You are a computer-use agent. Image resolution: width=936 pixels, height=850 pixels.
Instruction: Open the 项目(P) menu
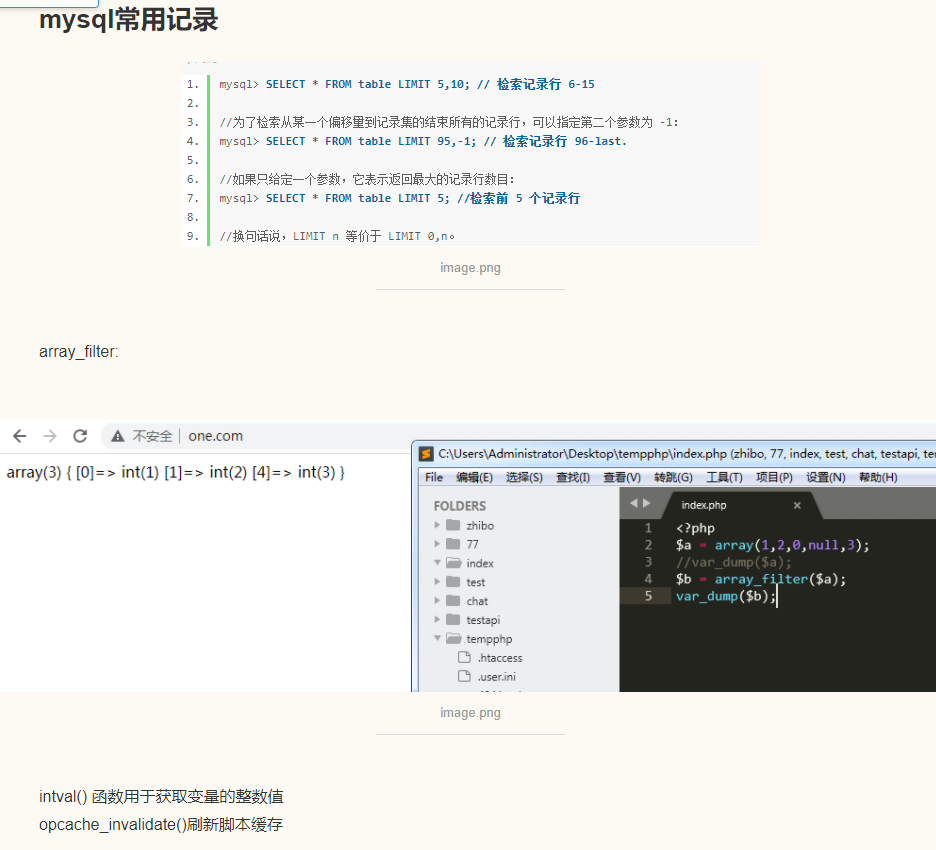click(774, 478)
